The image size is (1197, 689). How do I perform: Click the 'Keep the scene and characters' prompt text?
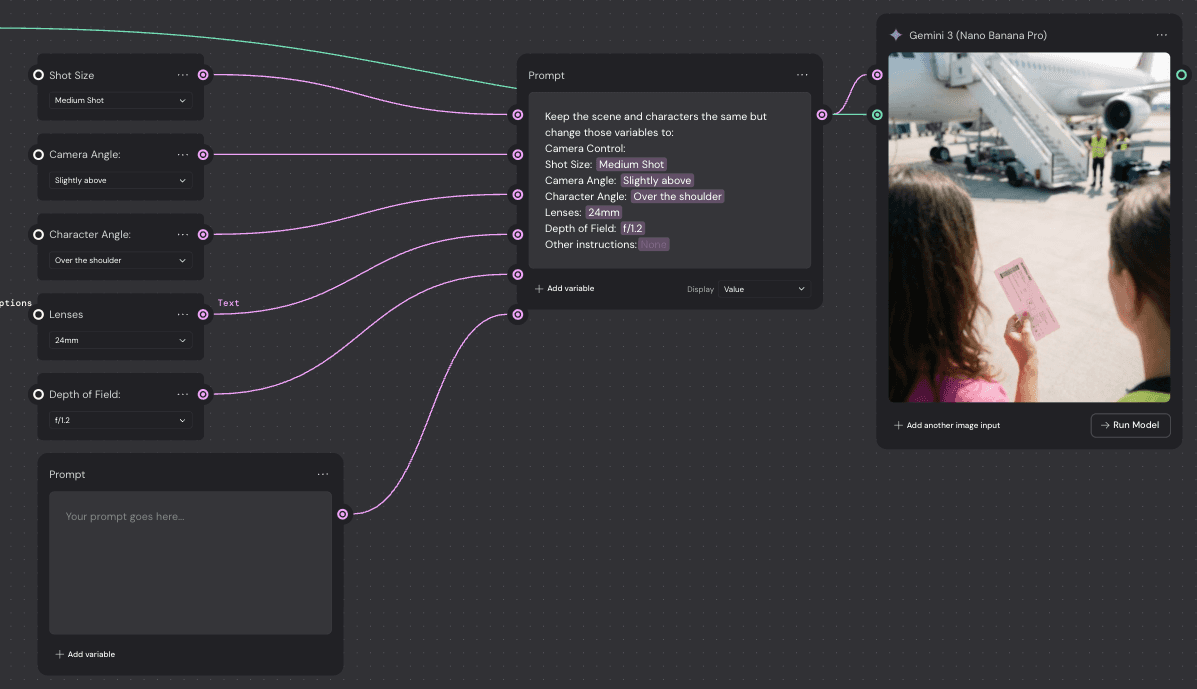(656, 124)
